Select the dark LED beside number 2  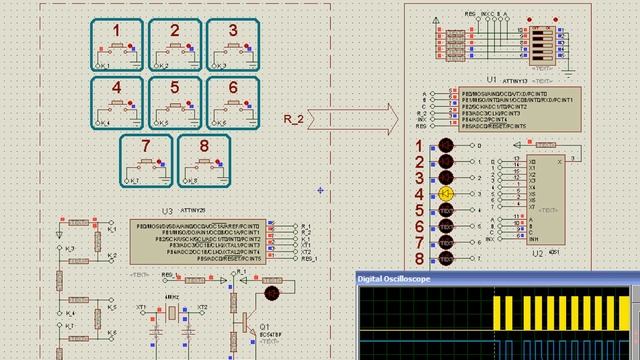tap(446, 162)
